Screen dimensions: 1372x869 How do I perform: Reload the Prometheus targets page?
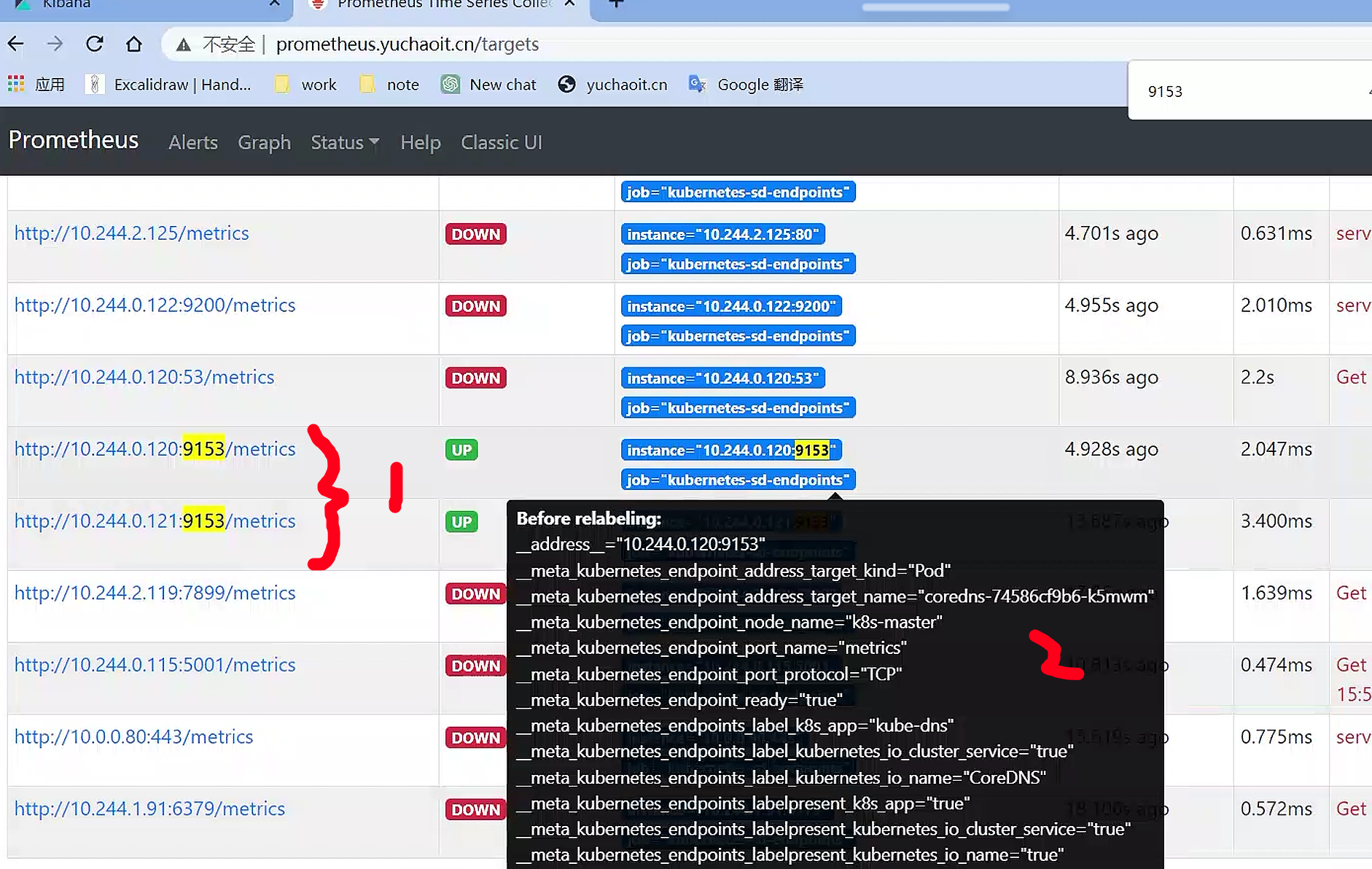point(95,44)
